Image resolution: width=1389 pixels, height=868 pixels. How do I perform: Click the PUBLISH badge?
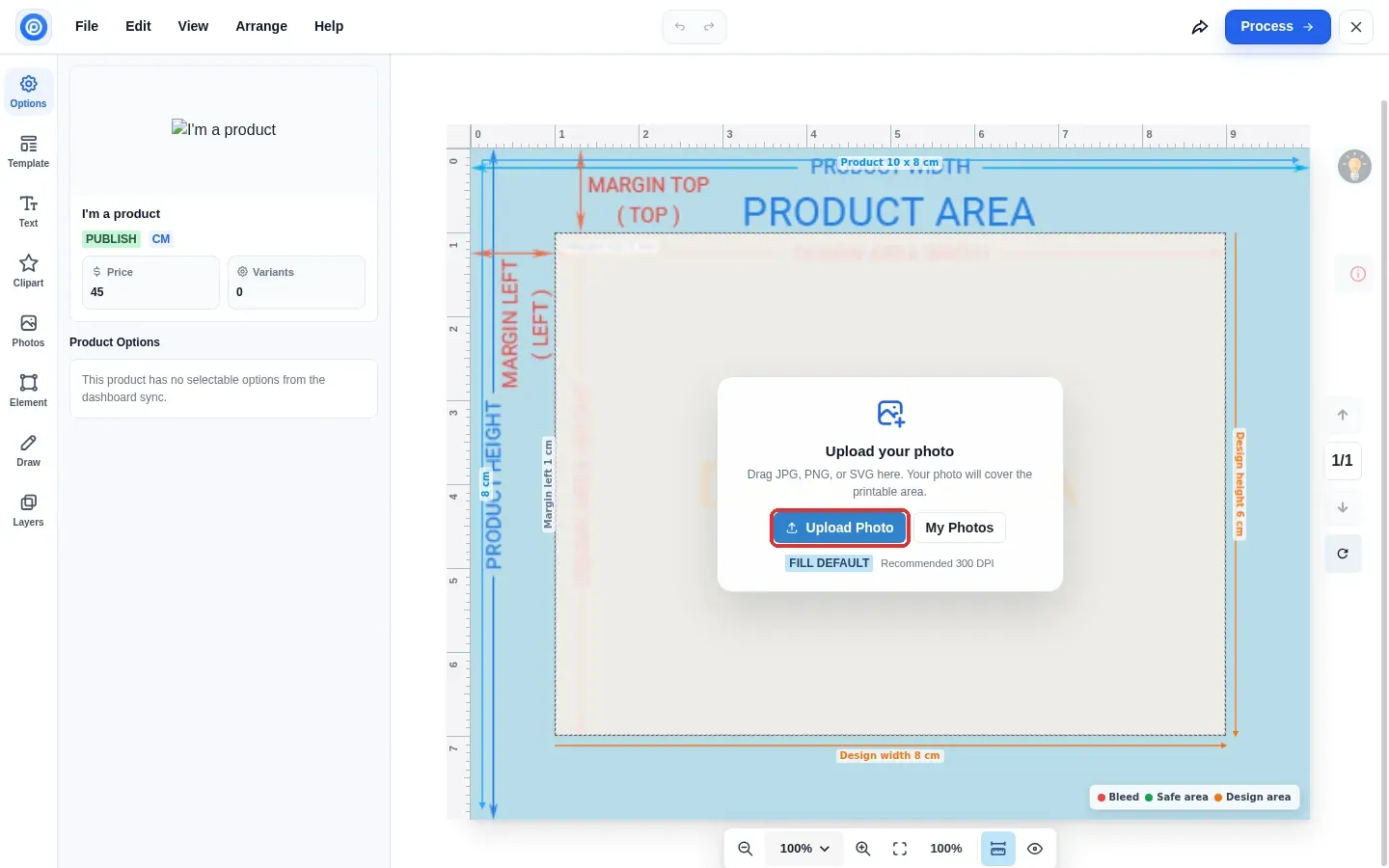pyautogui.click(x=111, y=239)
